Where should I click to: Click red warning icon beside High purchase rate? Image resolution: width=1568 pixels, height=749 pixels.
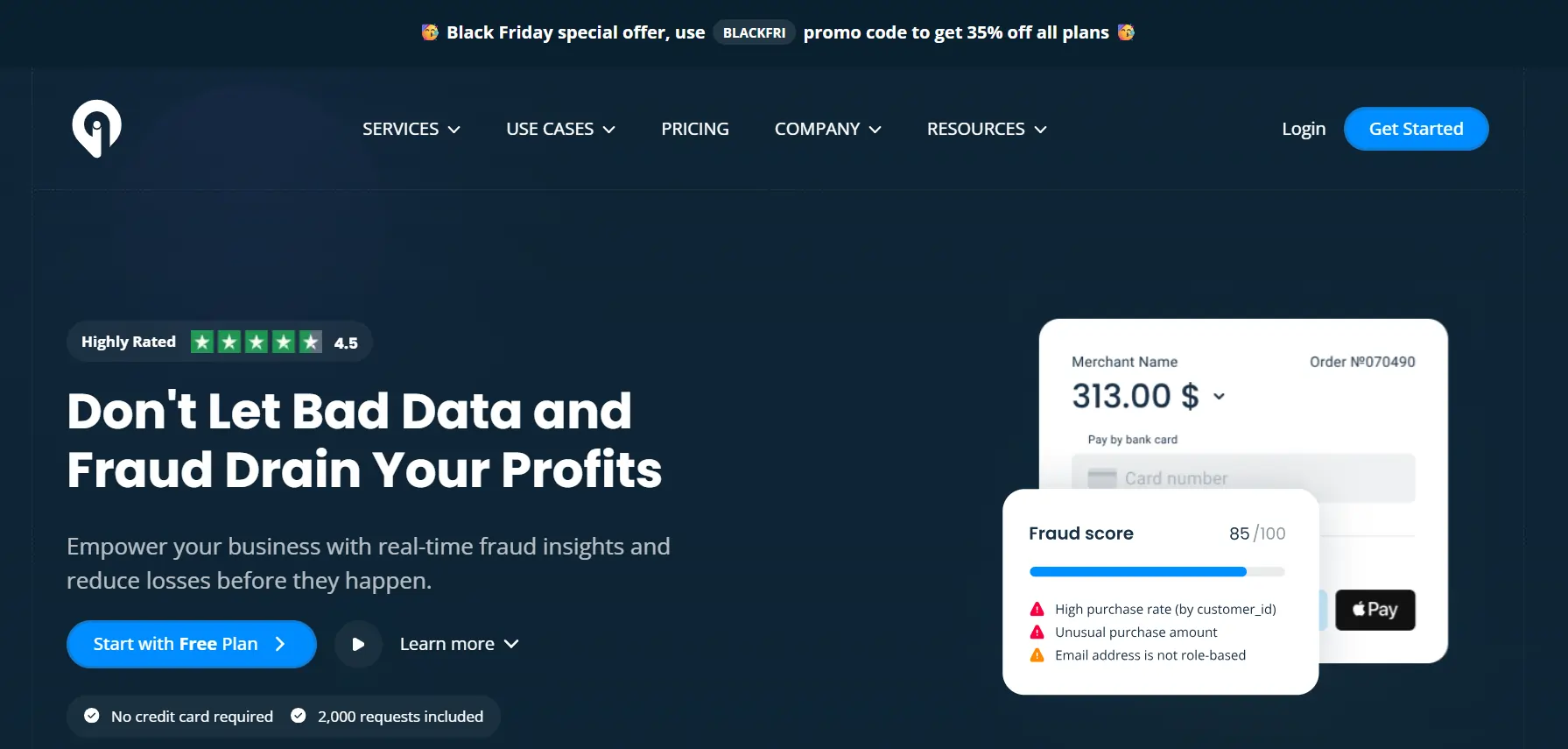1037,609
